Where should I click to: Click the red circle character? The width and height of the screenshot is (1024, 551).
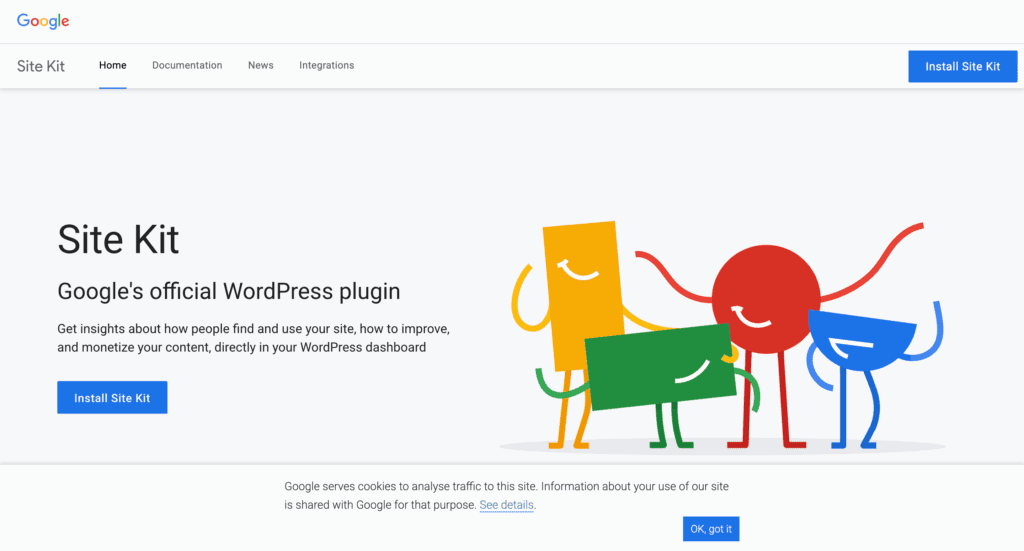click(x=766, y=298)
